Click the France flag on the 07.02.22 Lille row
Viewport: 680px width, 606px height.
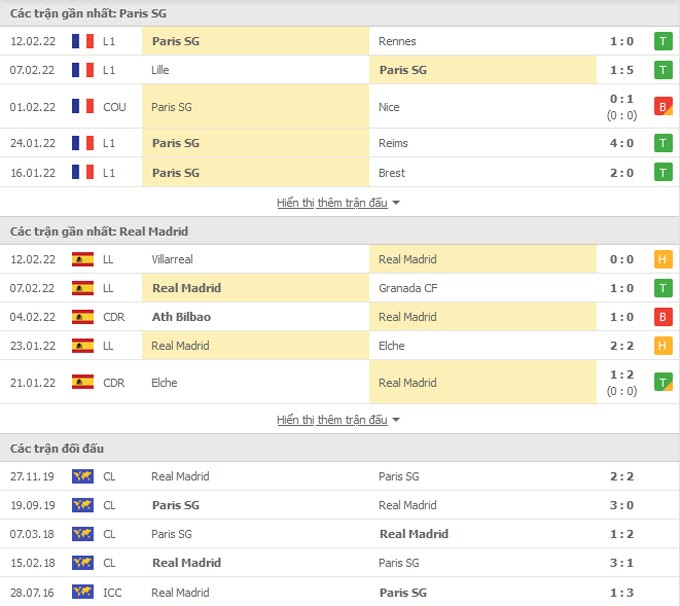click(x=82, y=70)
